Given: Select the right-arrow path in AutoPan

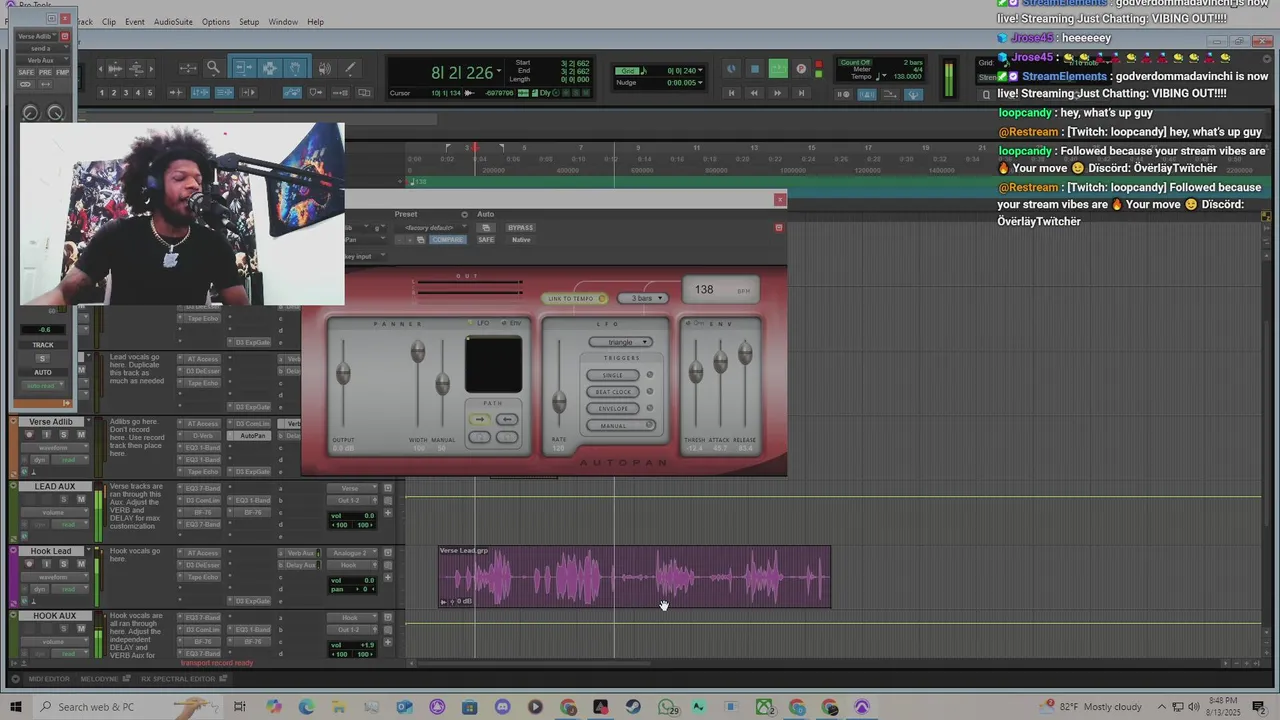Looking at the screenshot, I should (480, 419).
